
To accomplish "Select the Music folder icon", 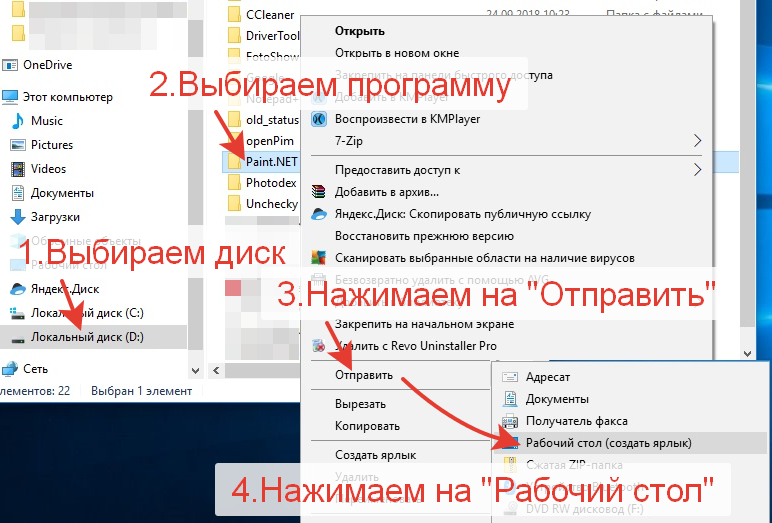I will (18, 121).
